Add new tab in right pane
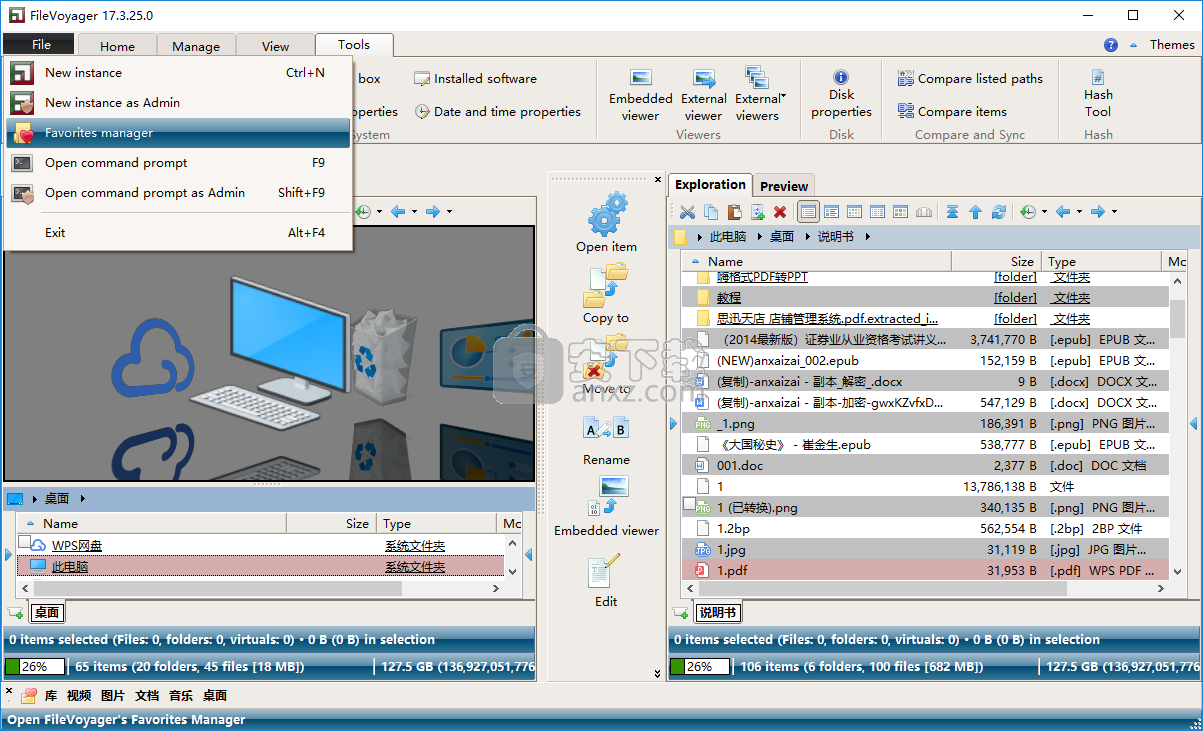Viewport: 1203px width, 731px height. click(x=680, y=613)
